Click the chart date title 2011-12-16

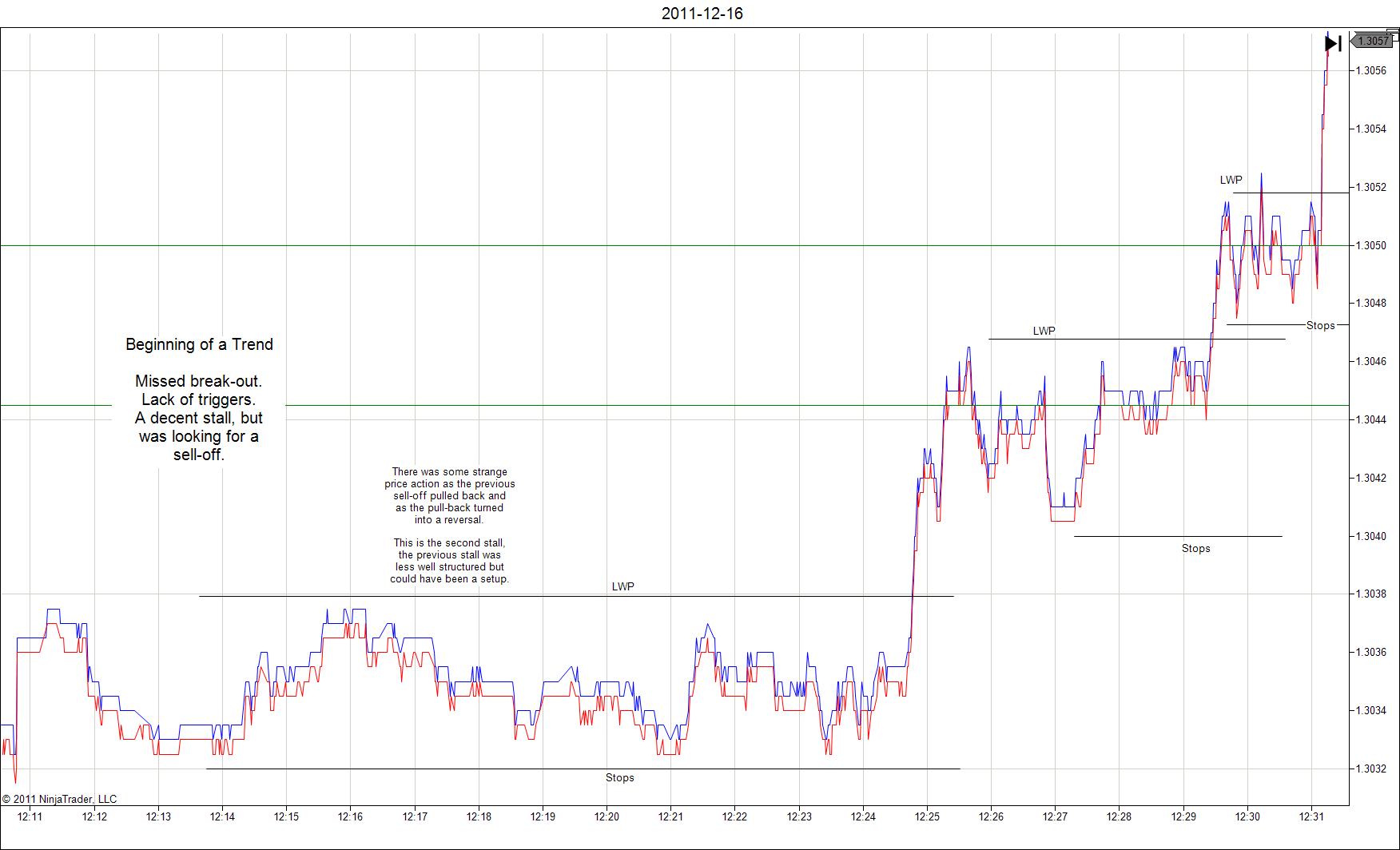point(702,14)
